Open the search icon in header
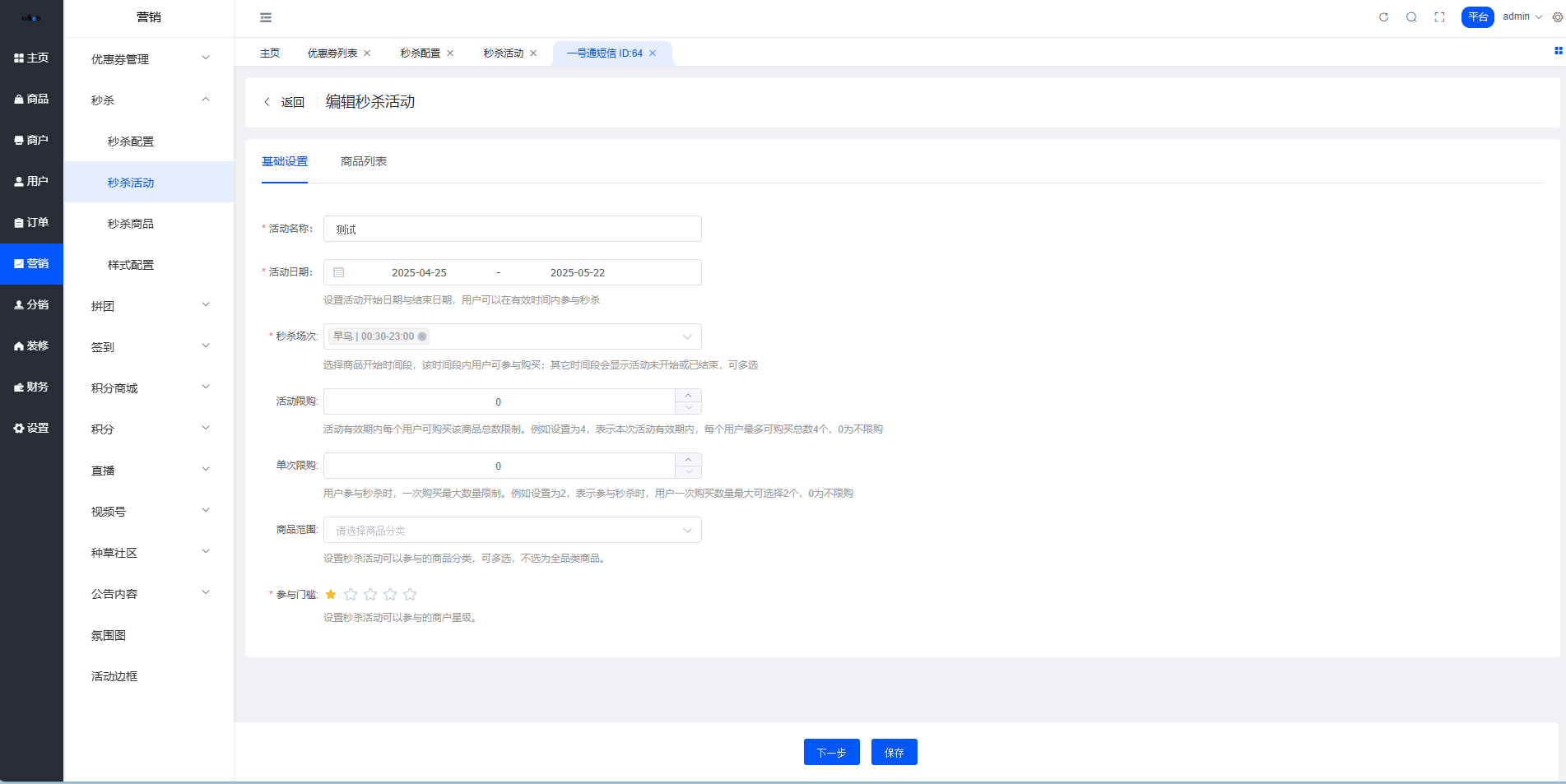The width and height of the screenshot is (1566, 784). click(x=1411, y=17)
